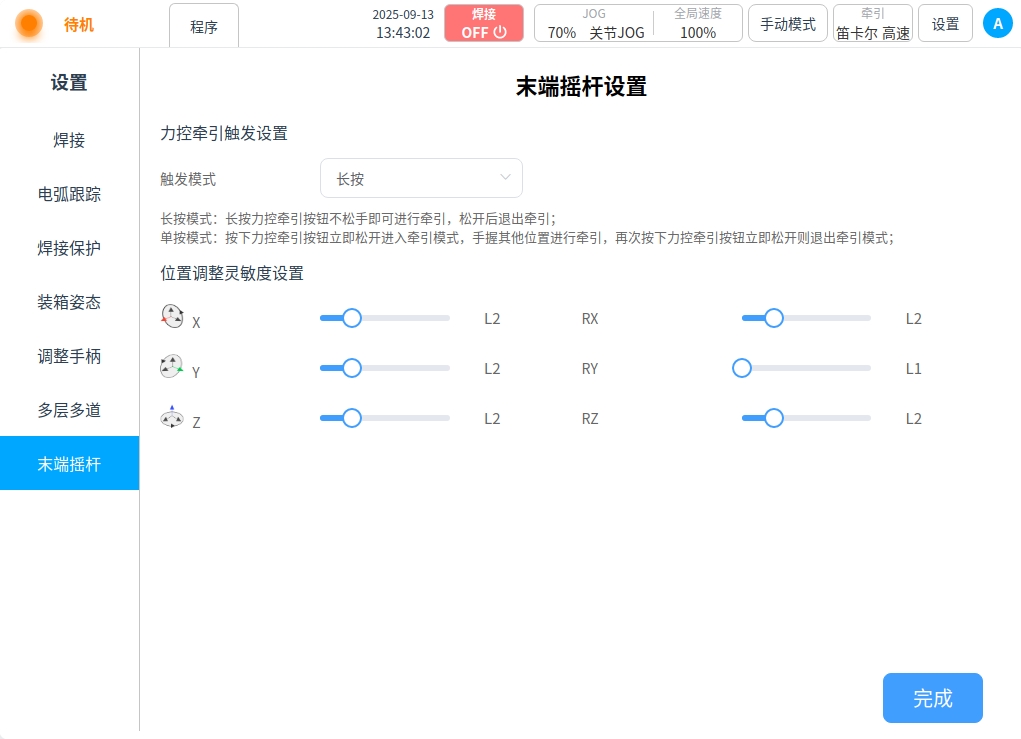Click the X sensitivity slider handle
This screenshot has width=1021, height=739.
[352, 318]
